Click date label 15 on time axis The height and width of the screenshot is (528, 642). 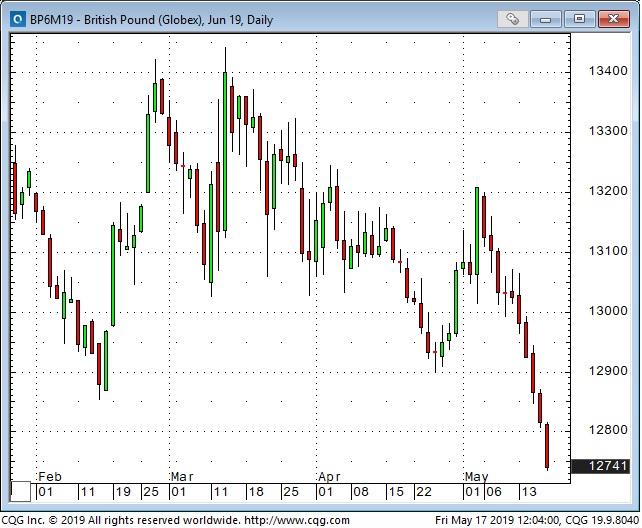(396, 492)
